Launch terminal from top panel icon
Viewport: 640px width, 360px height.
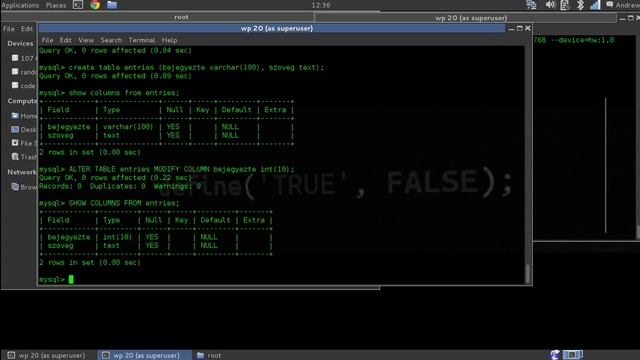(78, 5)
